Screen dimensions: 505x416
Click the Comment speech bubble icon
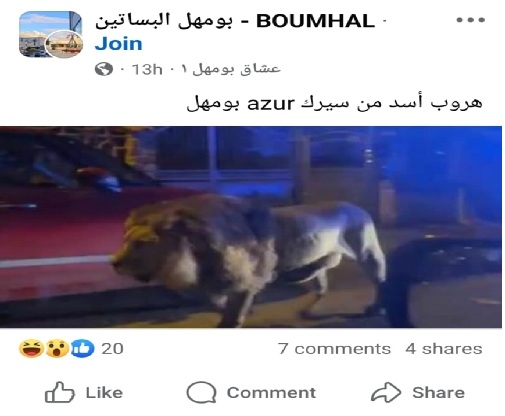coord(201,393)
